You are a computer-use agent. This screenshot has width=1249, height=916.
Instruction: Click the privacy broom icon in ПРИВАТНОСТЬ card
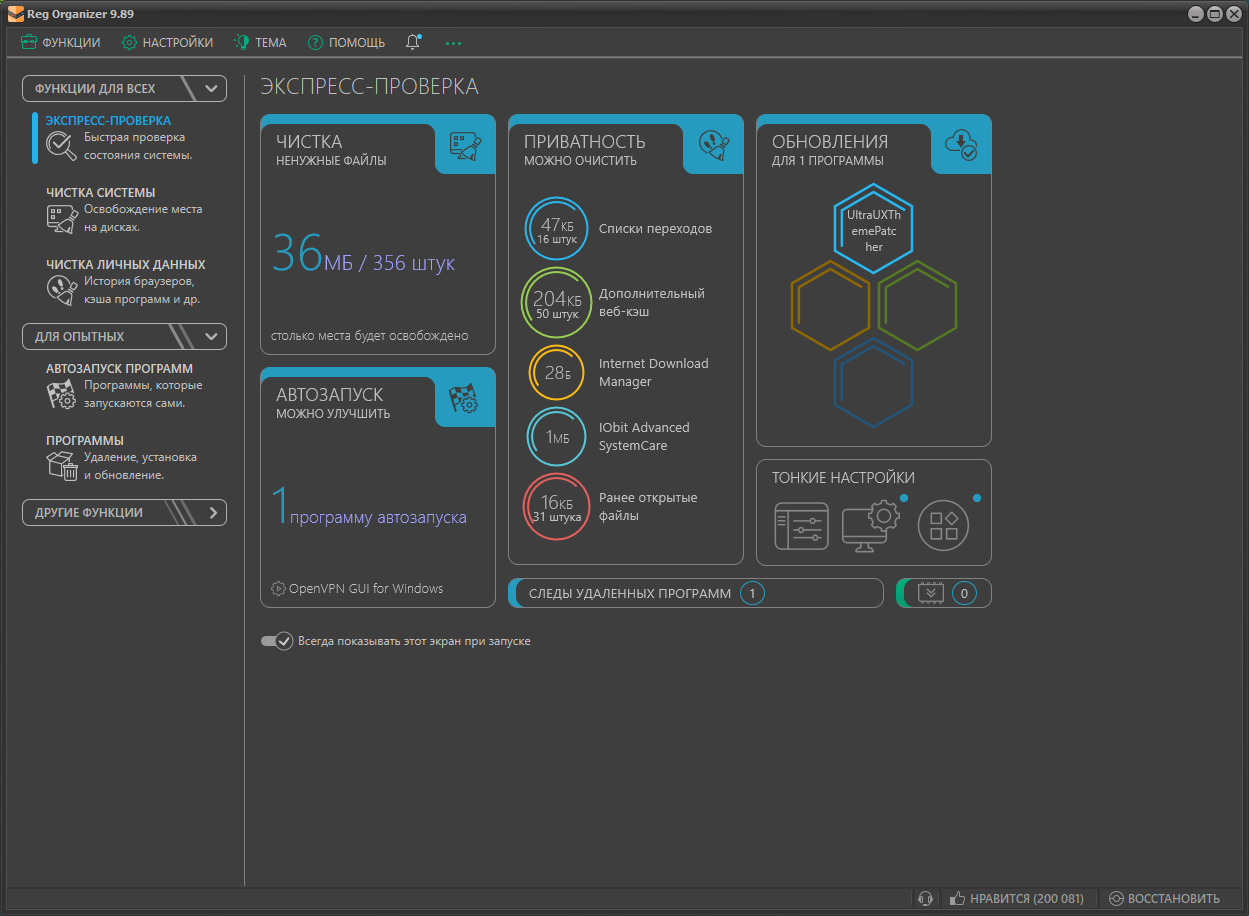point(713,148)
